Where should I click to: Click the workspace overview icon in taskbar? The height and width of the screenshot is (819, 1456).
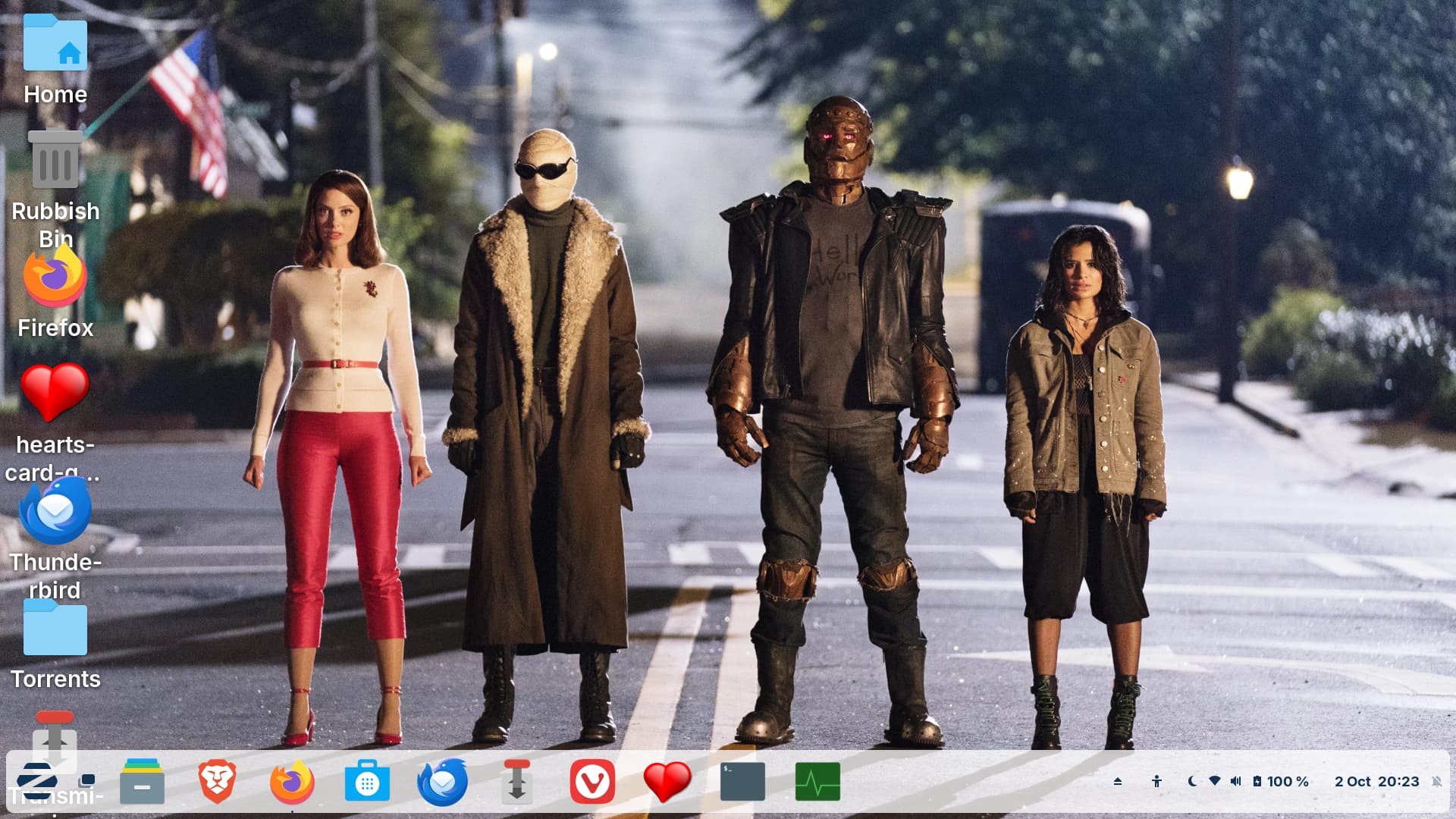[x=87, y=780]
